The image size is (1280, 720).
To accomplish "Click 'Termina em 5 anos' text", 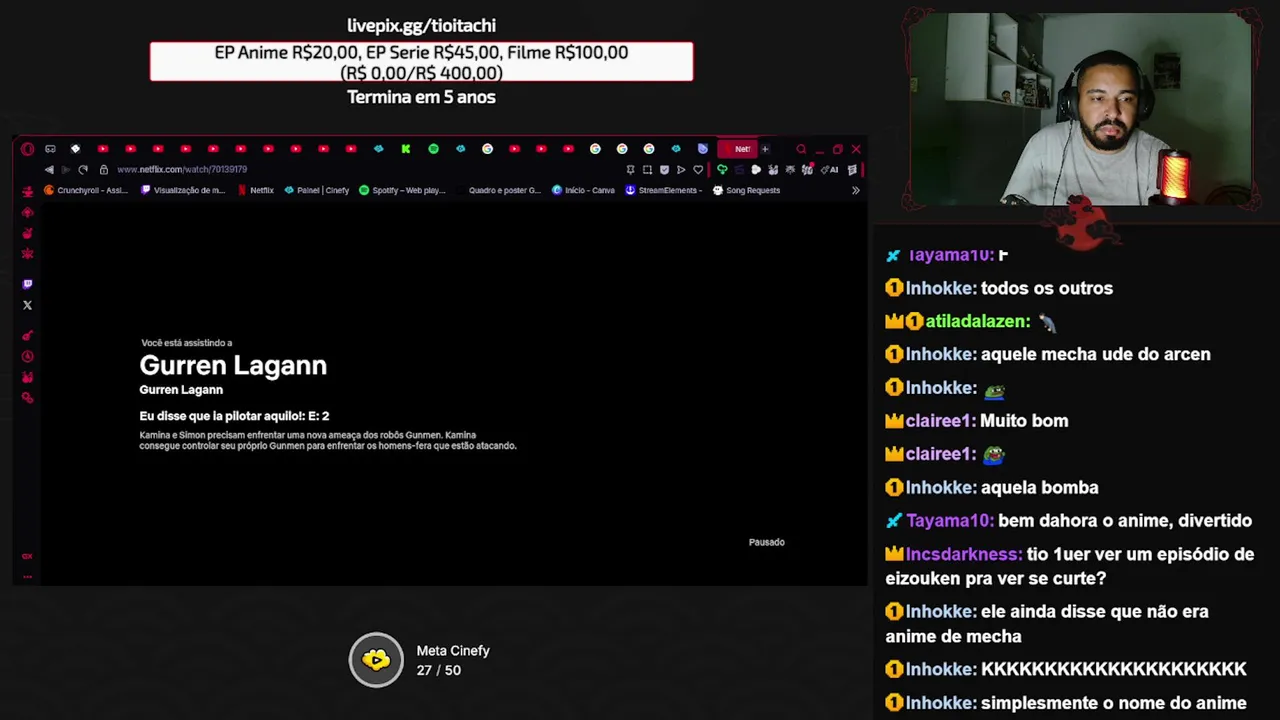I will pyautogui.click(x=421, y=97).
